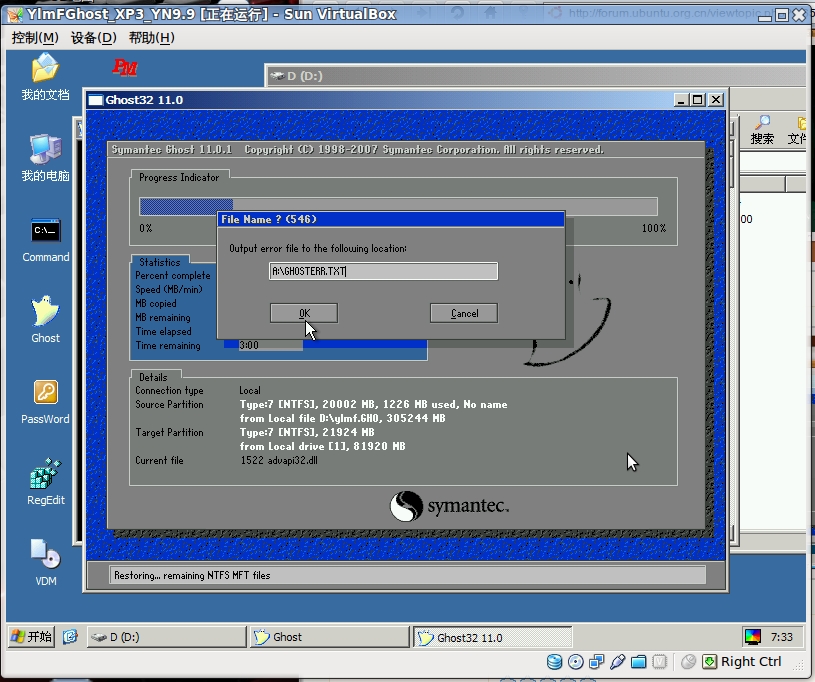Screen dimensions: 815x682
Task: Click quick launch icon beside 开始
Action: 70,636
